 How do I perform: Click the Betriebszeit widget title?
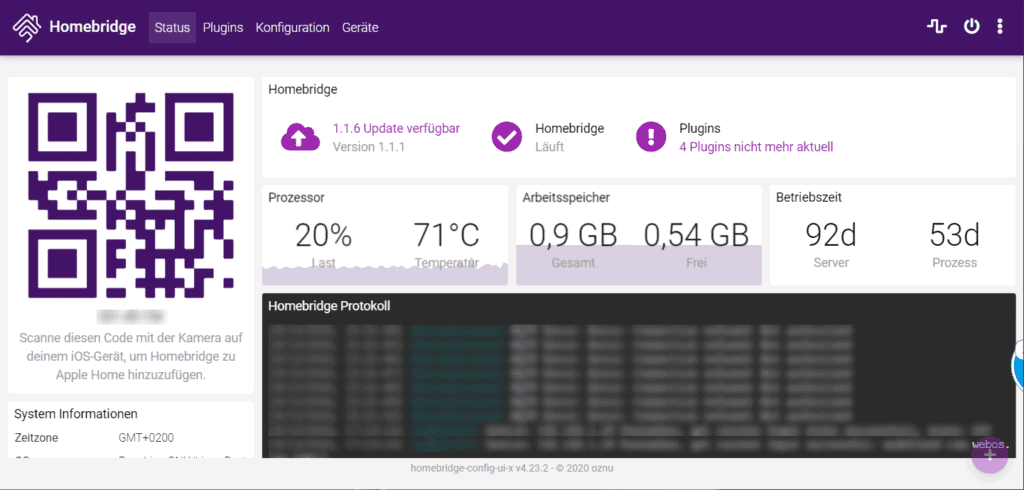pyautogui.click(x=809, y=197)
